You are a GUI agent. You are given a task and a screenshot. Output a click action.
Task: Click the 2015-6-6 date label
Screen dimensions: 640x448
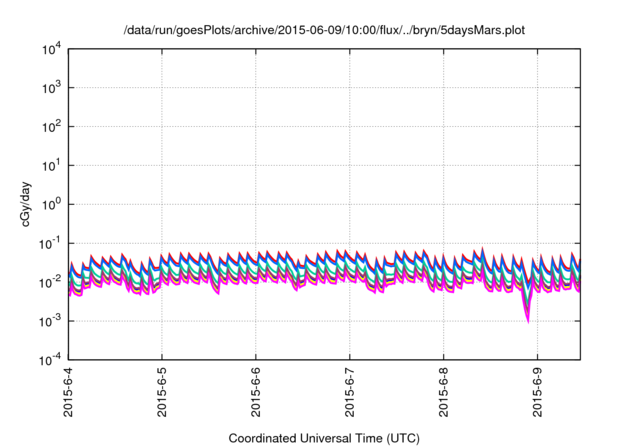coord(256,392)
